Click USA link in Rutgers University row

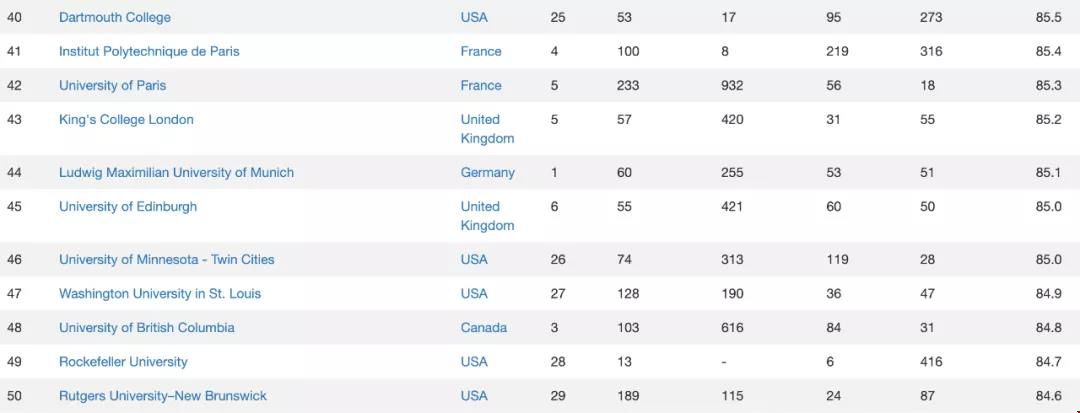[x=474, y=396]
